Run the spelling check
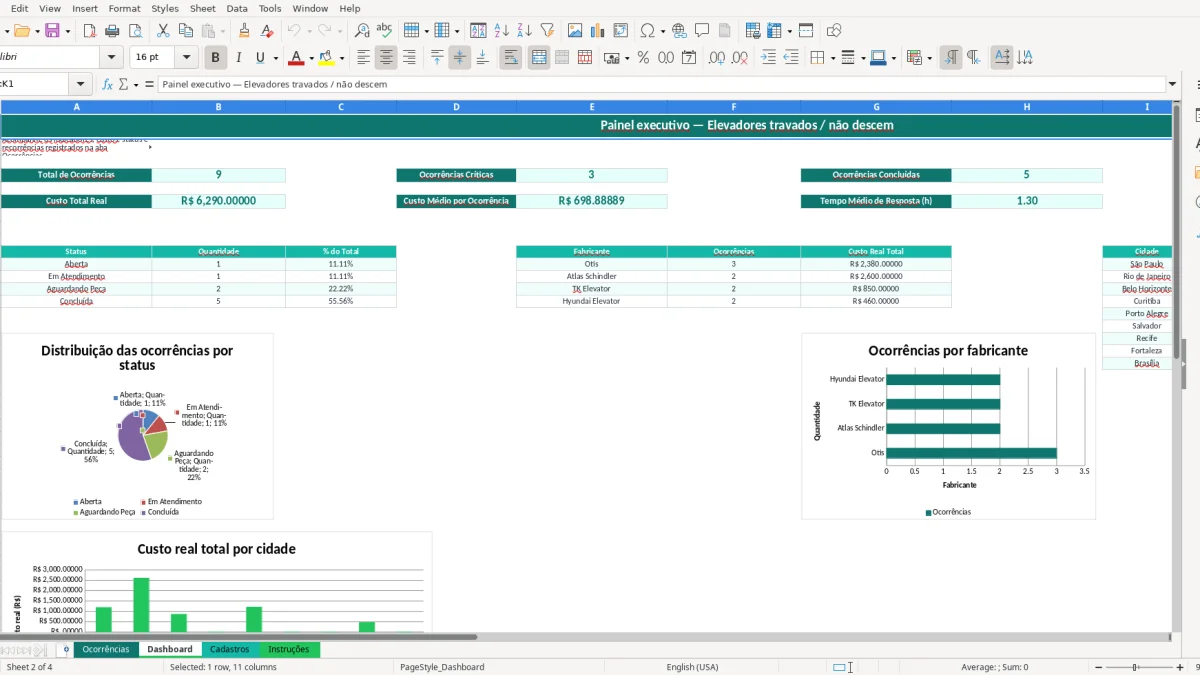Screen dimensions: 1200x675 [x=384, y=31]
